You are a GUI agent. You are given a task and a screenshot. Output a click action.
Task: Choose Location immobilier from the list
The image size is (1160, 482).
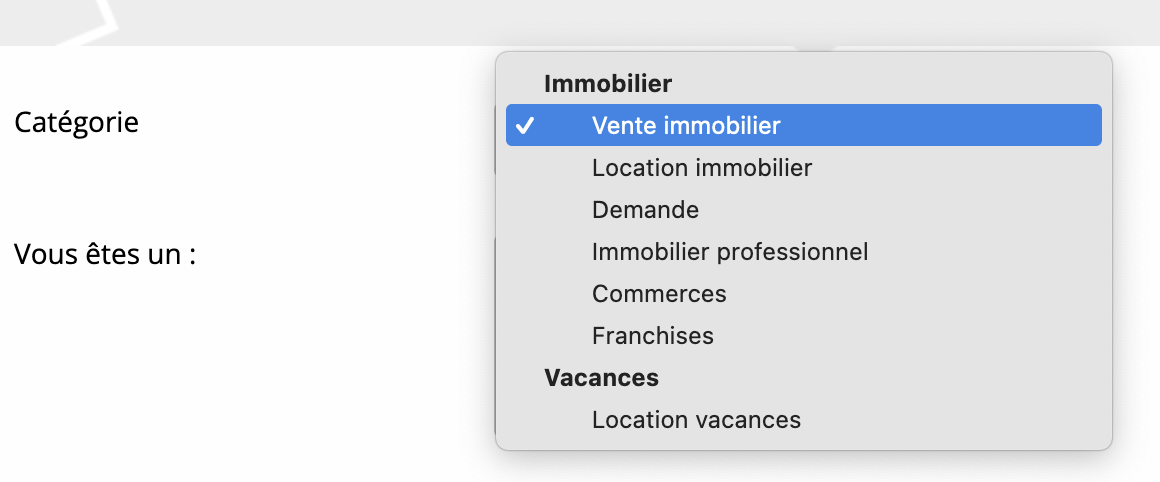(701, 168)
